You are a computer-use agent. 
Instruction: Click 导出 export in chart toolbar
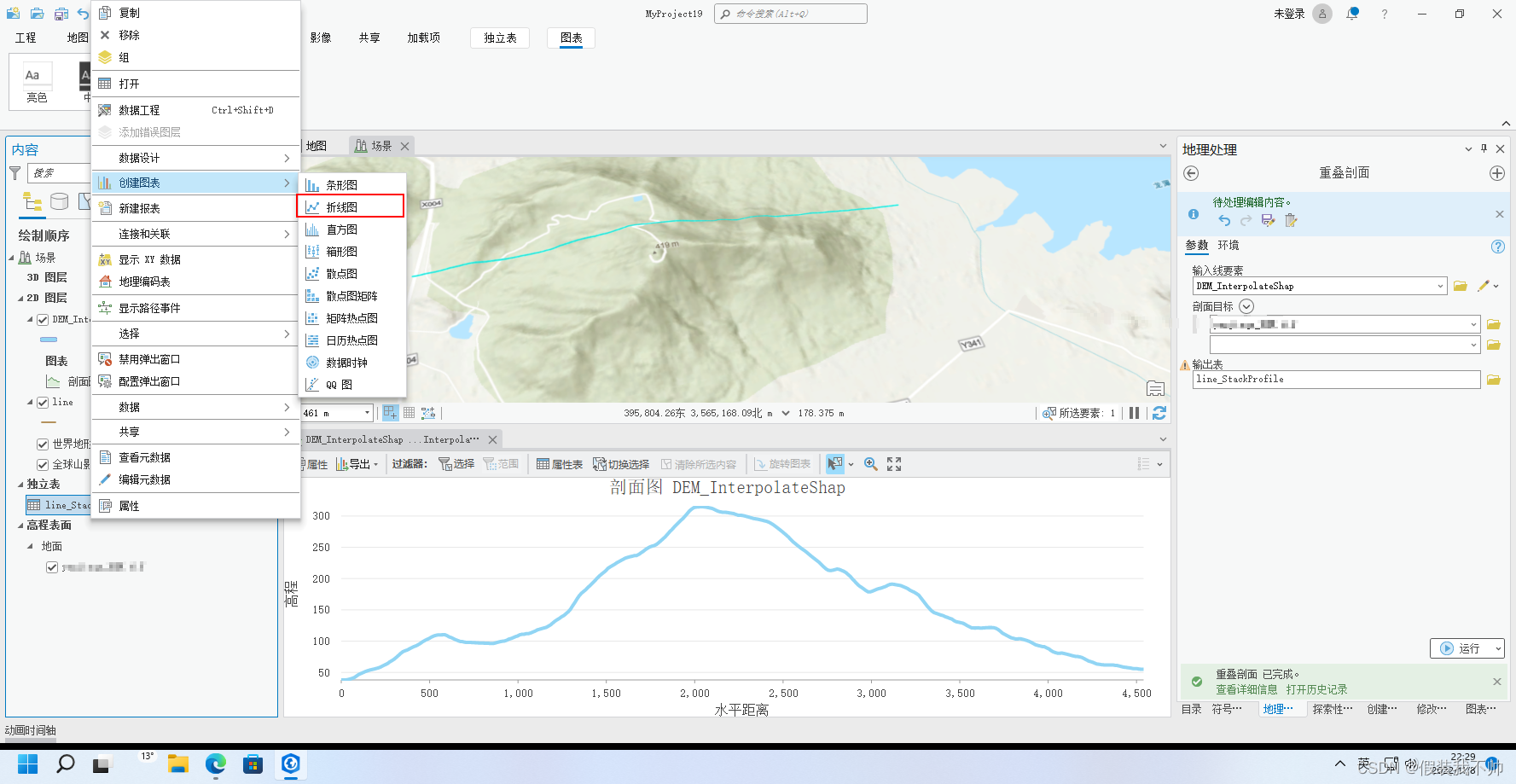(357, 464)
